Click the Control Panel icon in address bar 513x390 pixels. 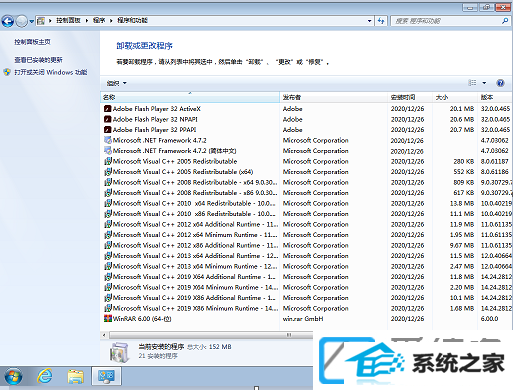point(41,21)
